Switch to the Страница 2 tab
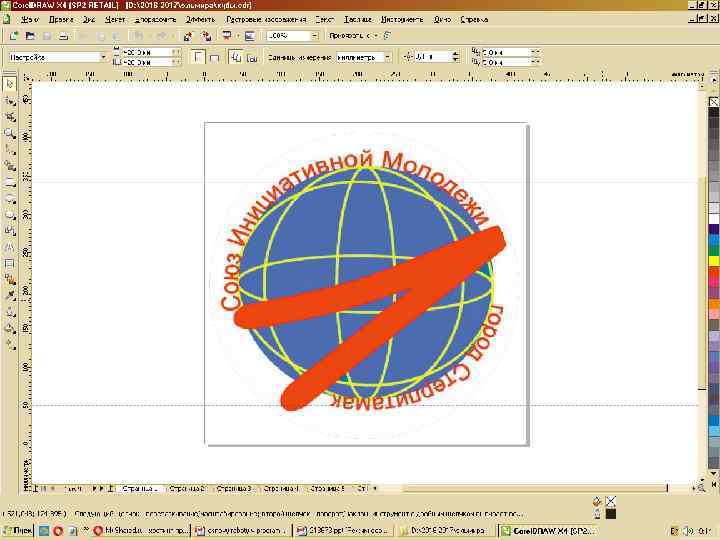The image size is (720, 540). tap(187, 489)
